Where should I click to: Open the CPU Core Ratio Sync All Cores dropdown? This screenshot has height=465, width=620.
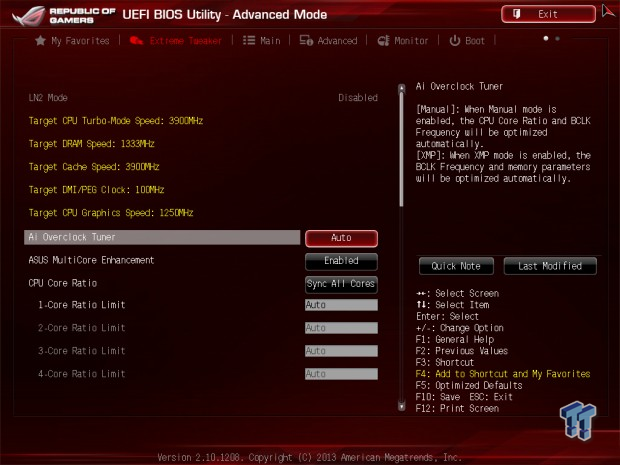point(341,284)
